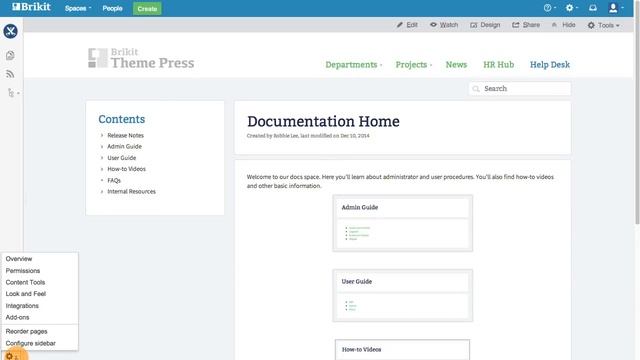Click the page vertical scrollbar
The height and width of the screenshot is (360, 640).
click(x=637, y=114)
